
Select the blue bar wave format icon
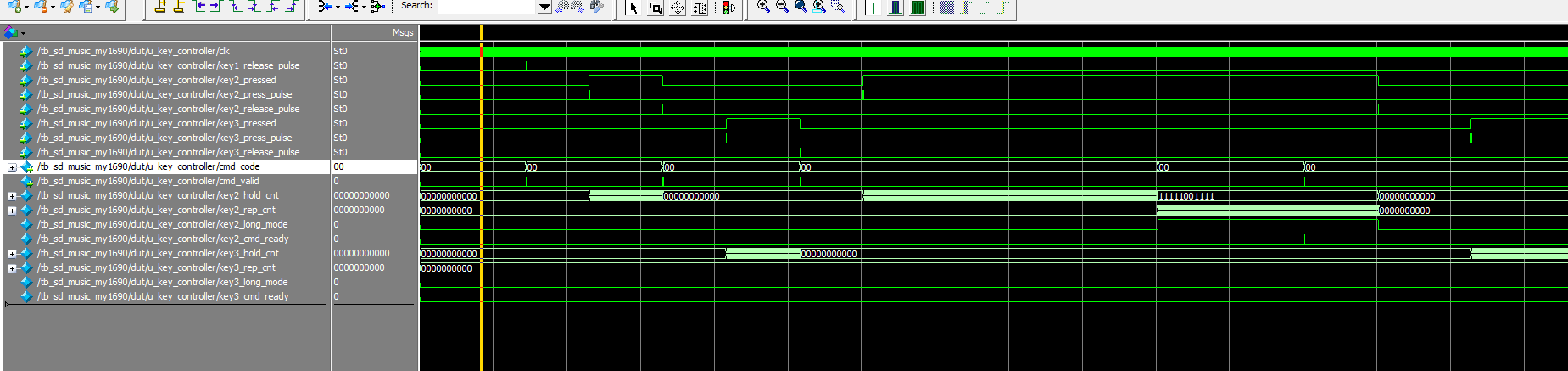click(895, 8)
